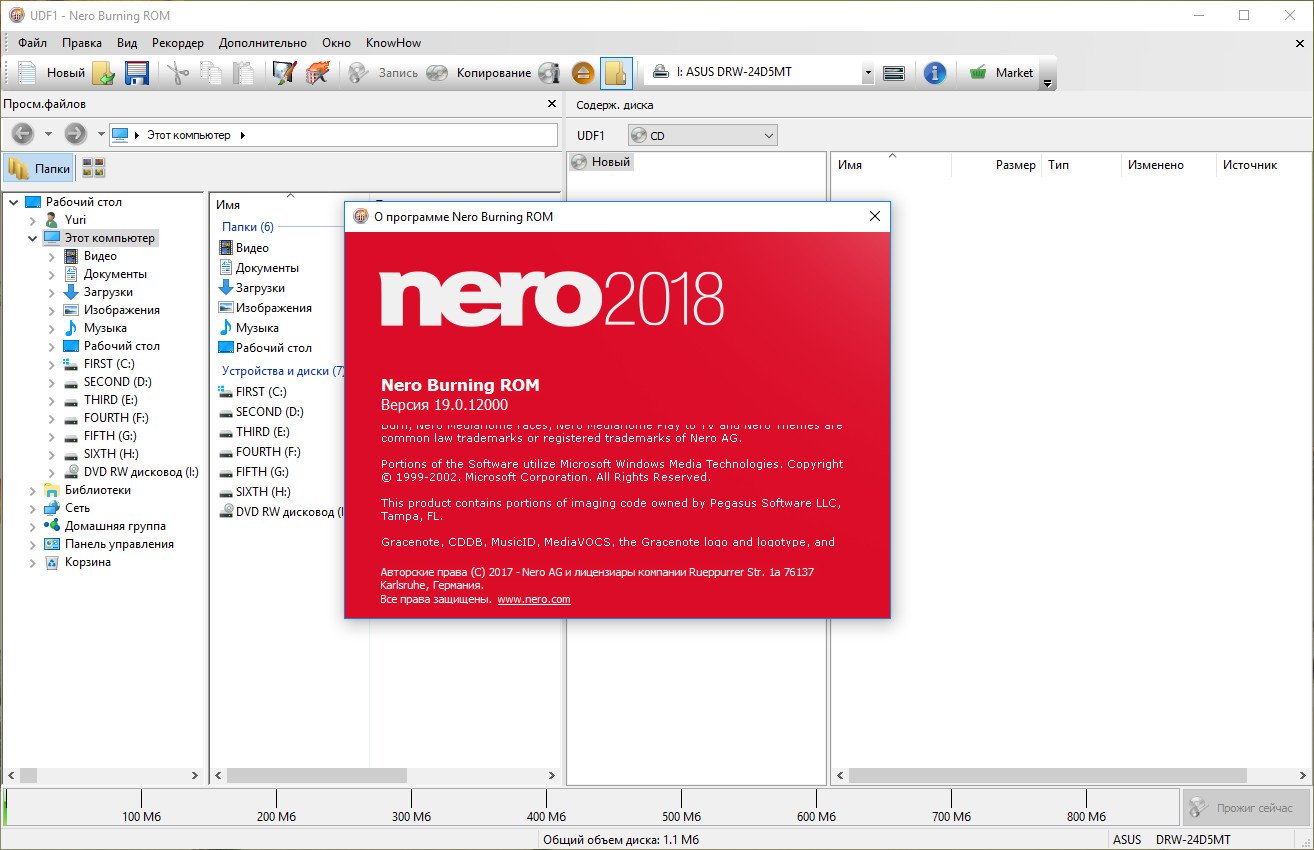The width and height of the screenshot is (1314, 850).
Task: Open the CD disc type dropdown
Action: coord(702,135)
